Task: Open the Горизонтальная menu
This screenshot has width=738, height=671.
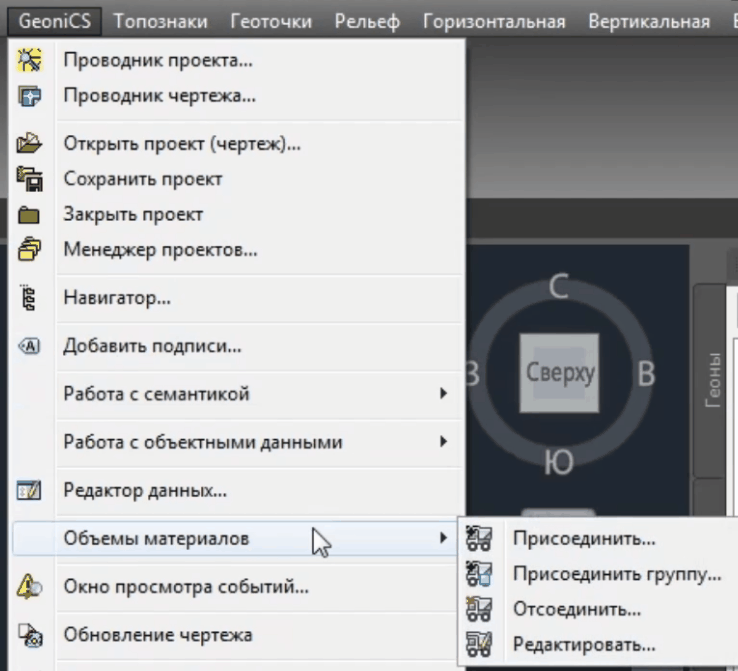Action: click(494, 22)
